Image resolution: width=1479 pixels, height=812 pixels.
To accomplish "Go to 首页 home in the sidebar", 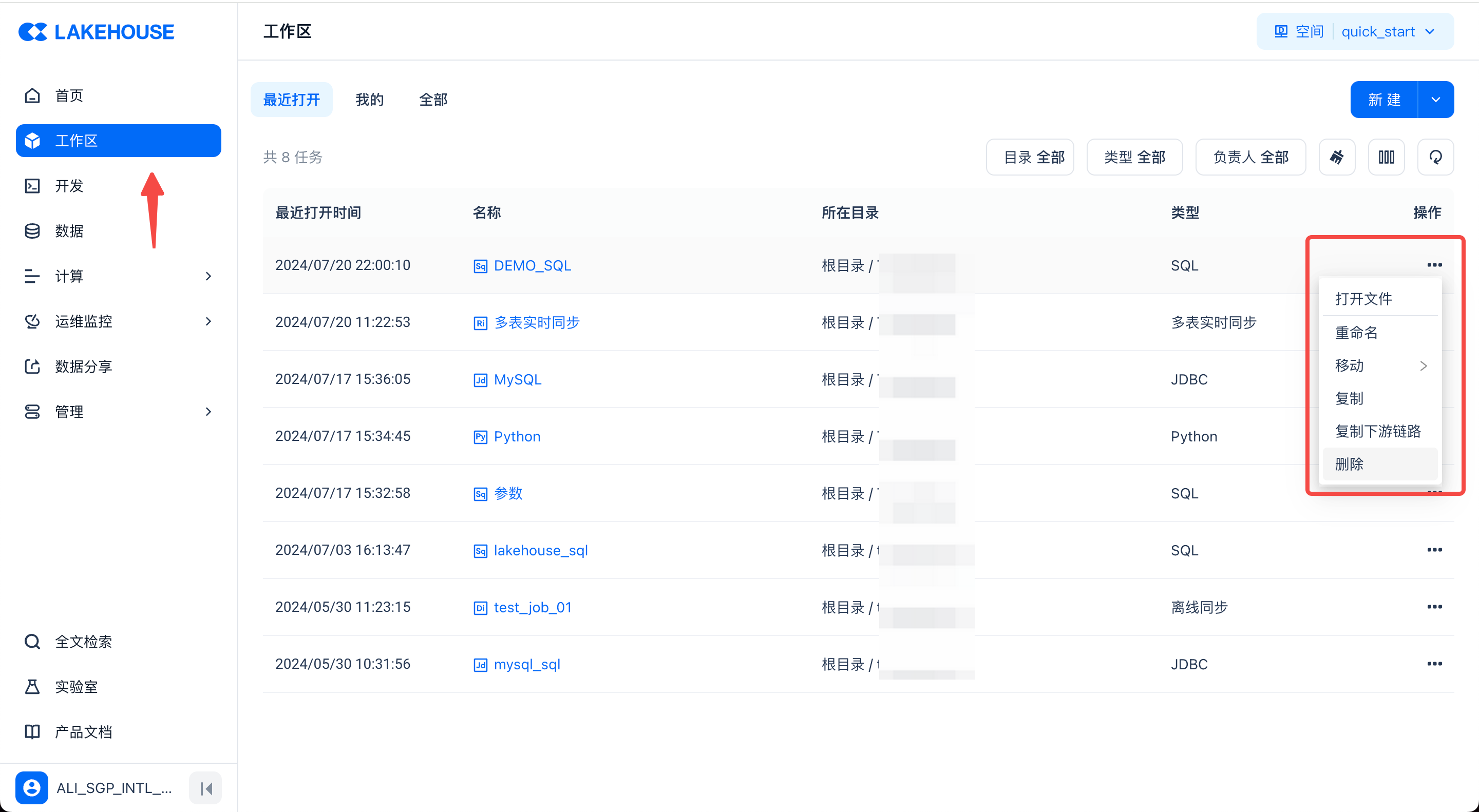I will point(69,95).
